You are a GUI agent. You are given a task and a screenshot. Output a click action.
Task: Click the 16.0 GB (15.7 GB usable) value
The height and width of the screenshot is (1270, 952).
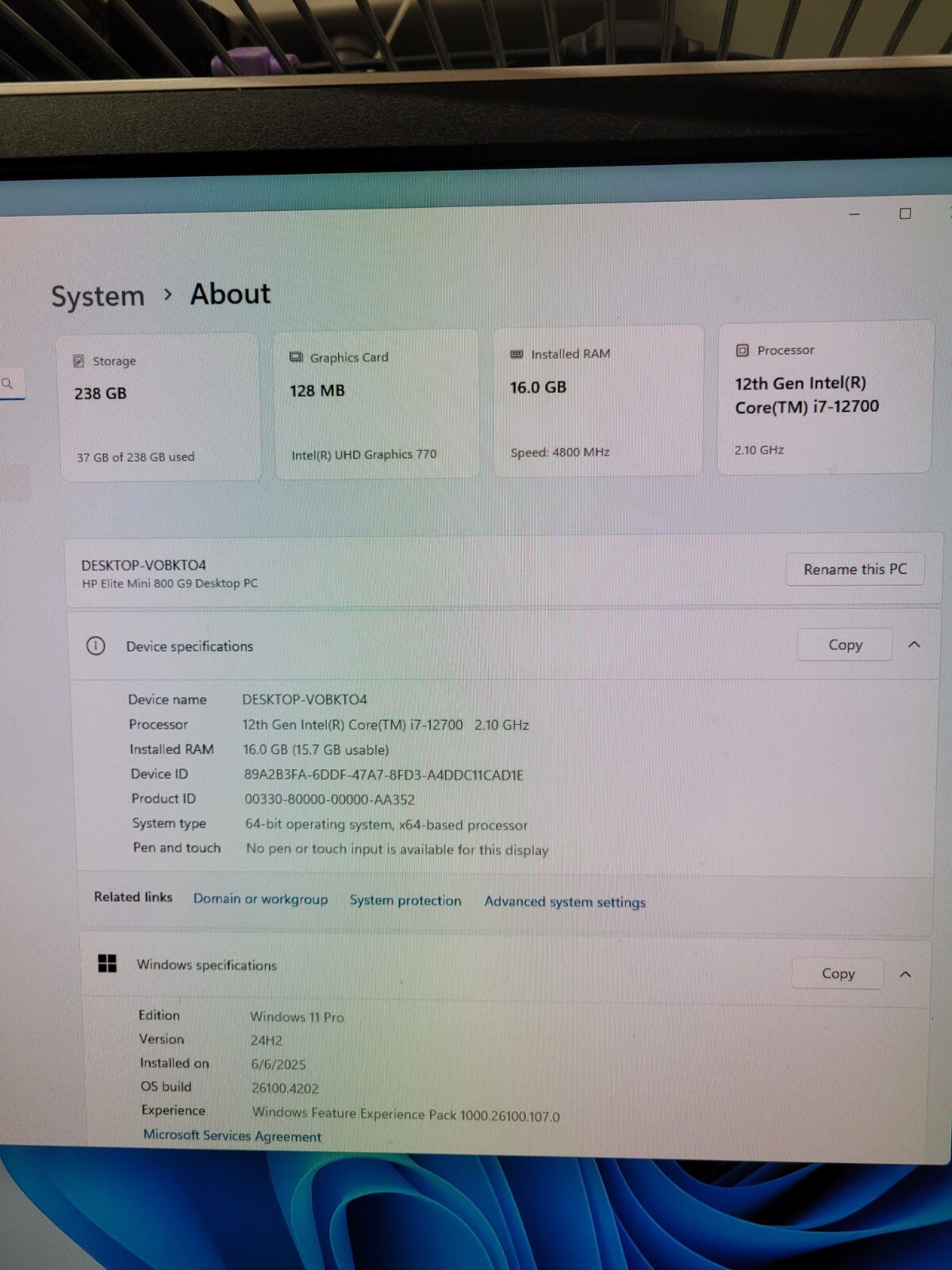(x=316, y=750)
